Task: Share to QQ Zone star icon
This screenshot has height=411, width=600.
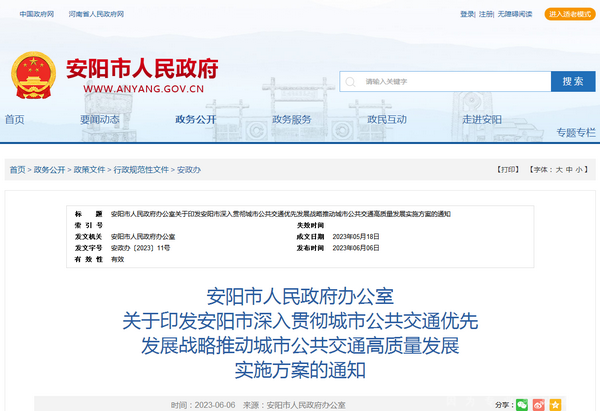Action: point(555,404)
